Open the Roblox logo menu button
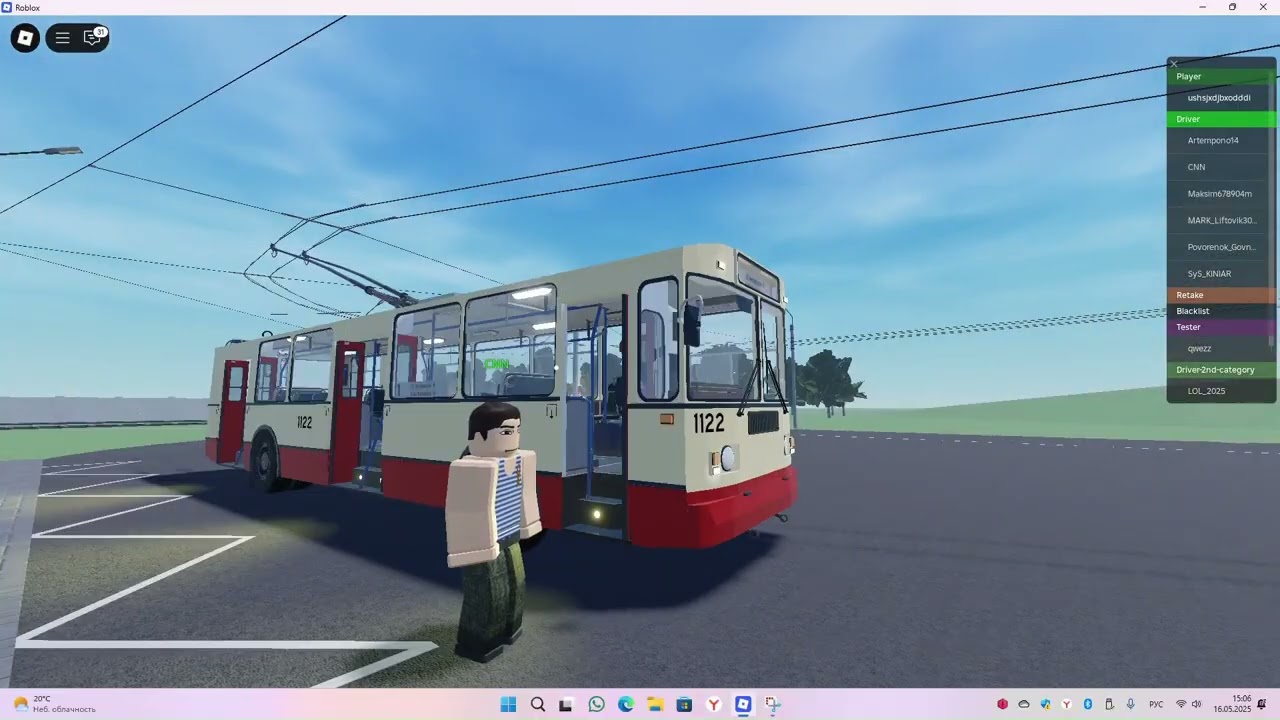Image resolution: width=1280 pixels, height=720 pixels. [x=25, y=38]
